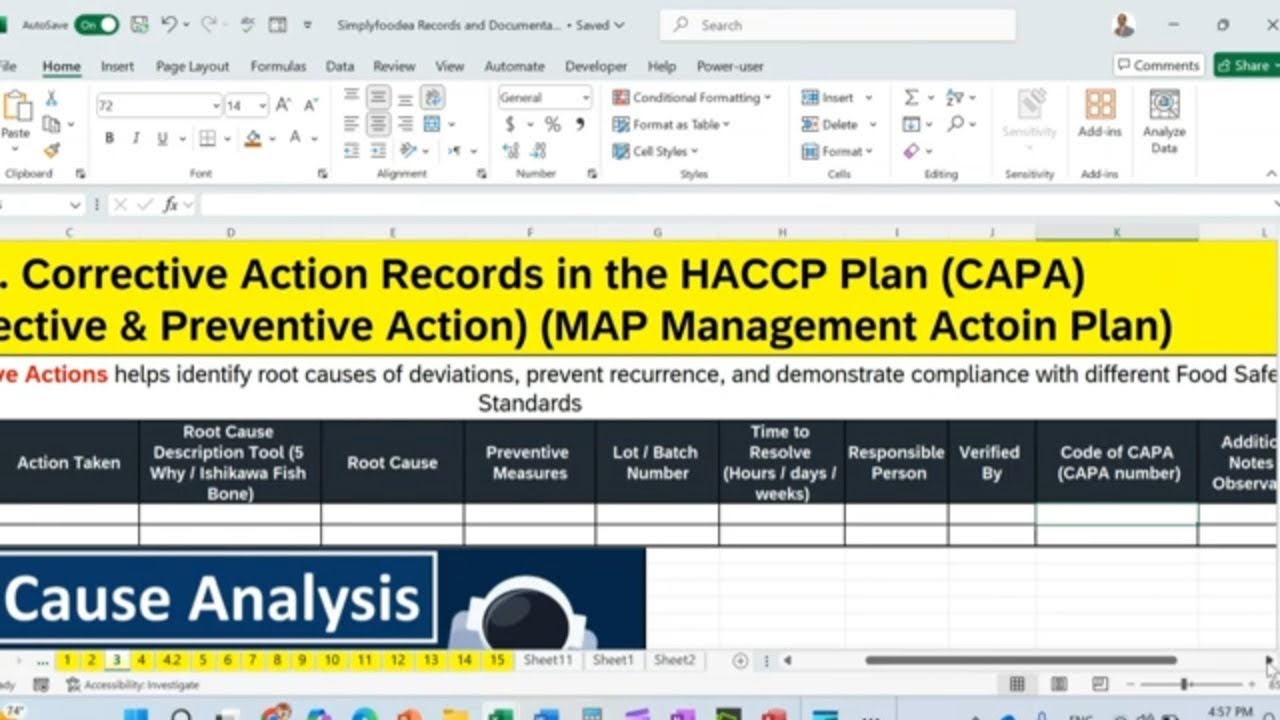Image resolution: width=1280 pixels, height=720 pixels.
Task: Switch to Page Break Preview view icon
Action: pos(1100,684)
